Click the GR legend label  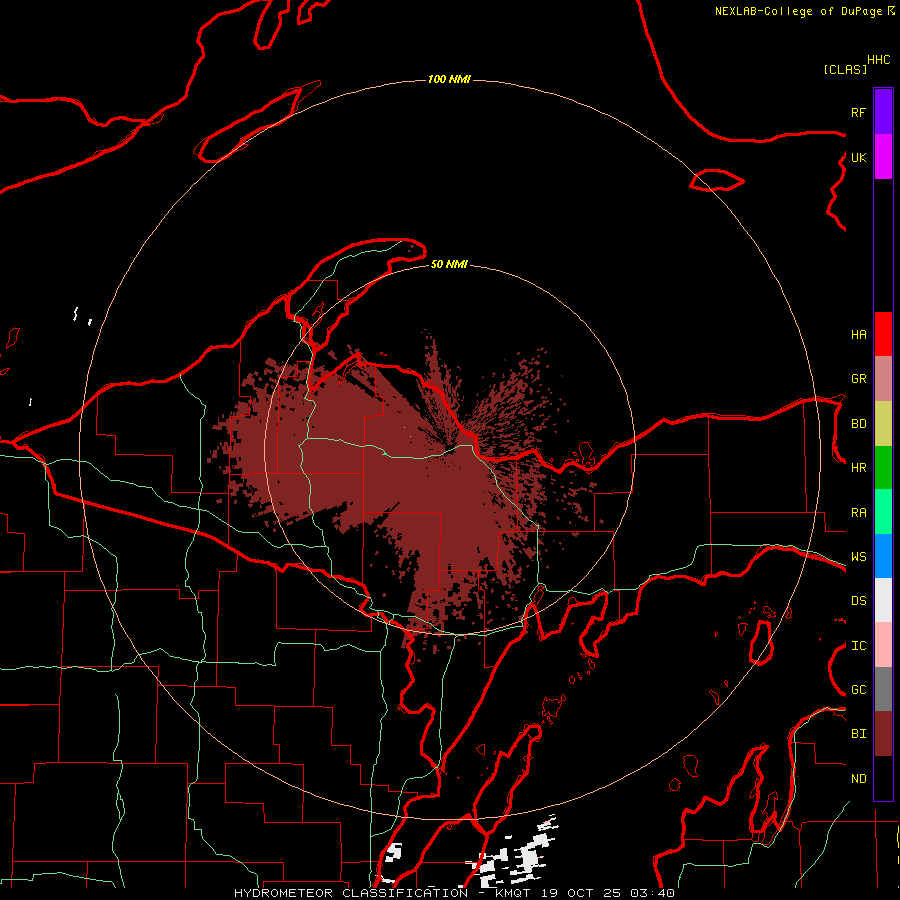point(858,379)
